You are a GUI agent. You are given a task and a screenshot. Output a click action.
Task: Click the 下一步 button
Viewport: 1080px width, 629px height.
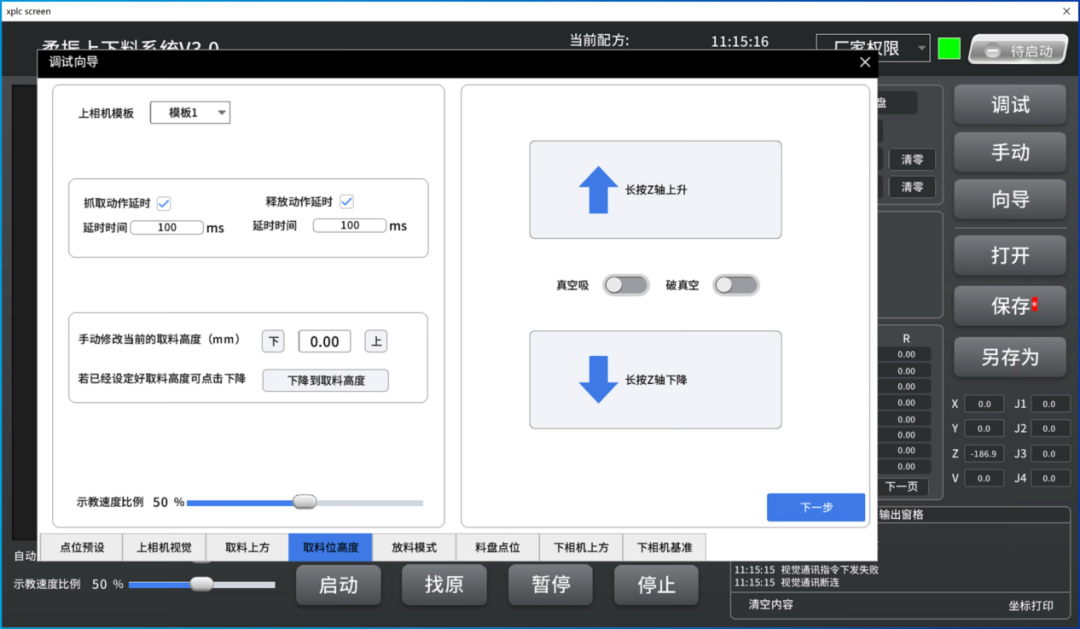click(x=816, y=507)
